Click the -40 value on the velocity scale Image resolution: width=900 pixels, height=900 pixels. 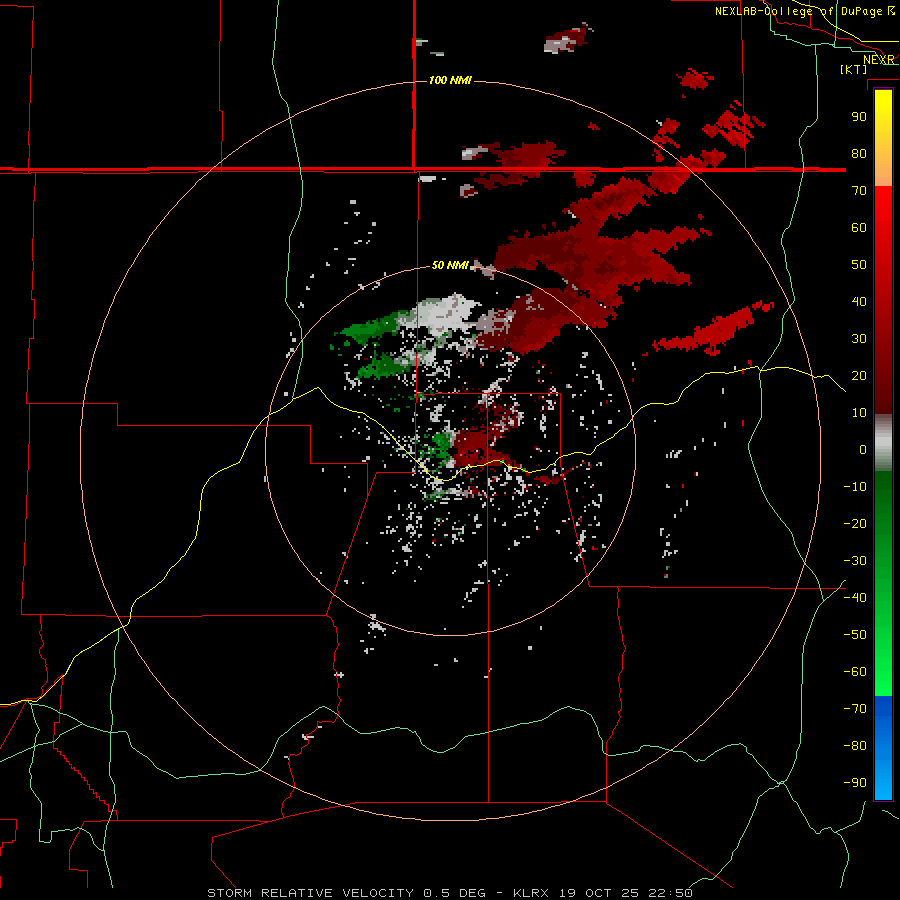point(855,598)
